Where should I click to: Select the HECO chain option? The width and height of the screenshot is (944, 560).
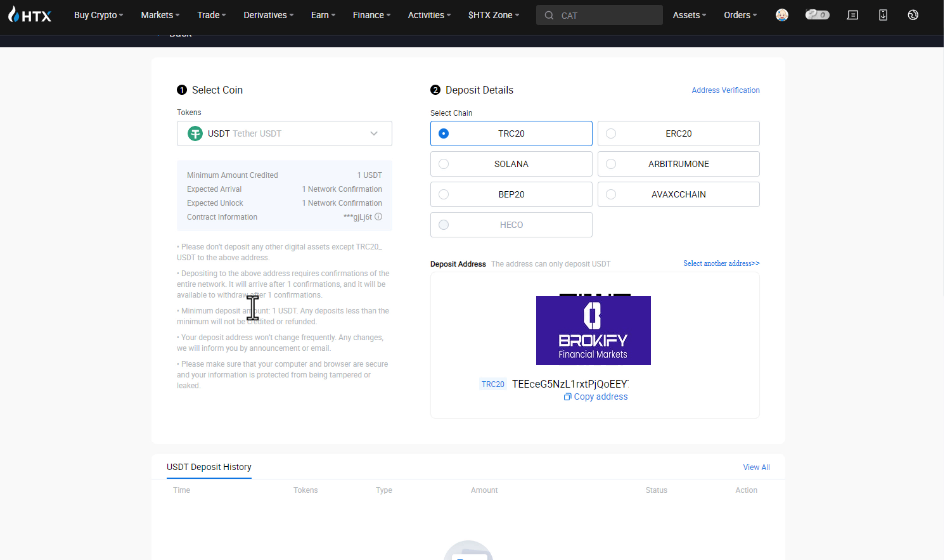(x=511, y=225)
